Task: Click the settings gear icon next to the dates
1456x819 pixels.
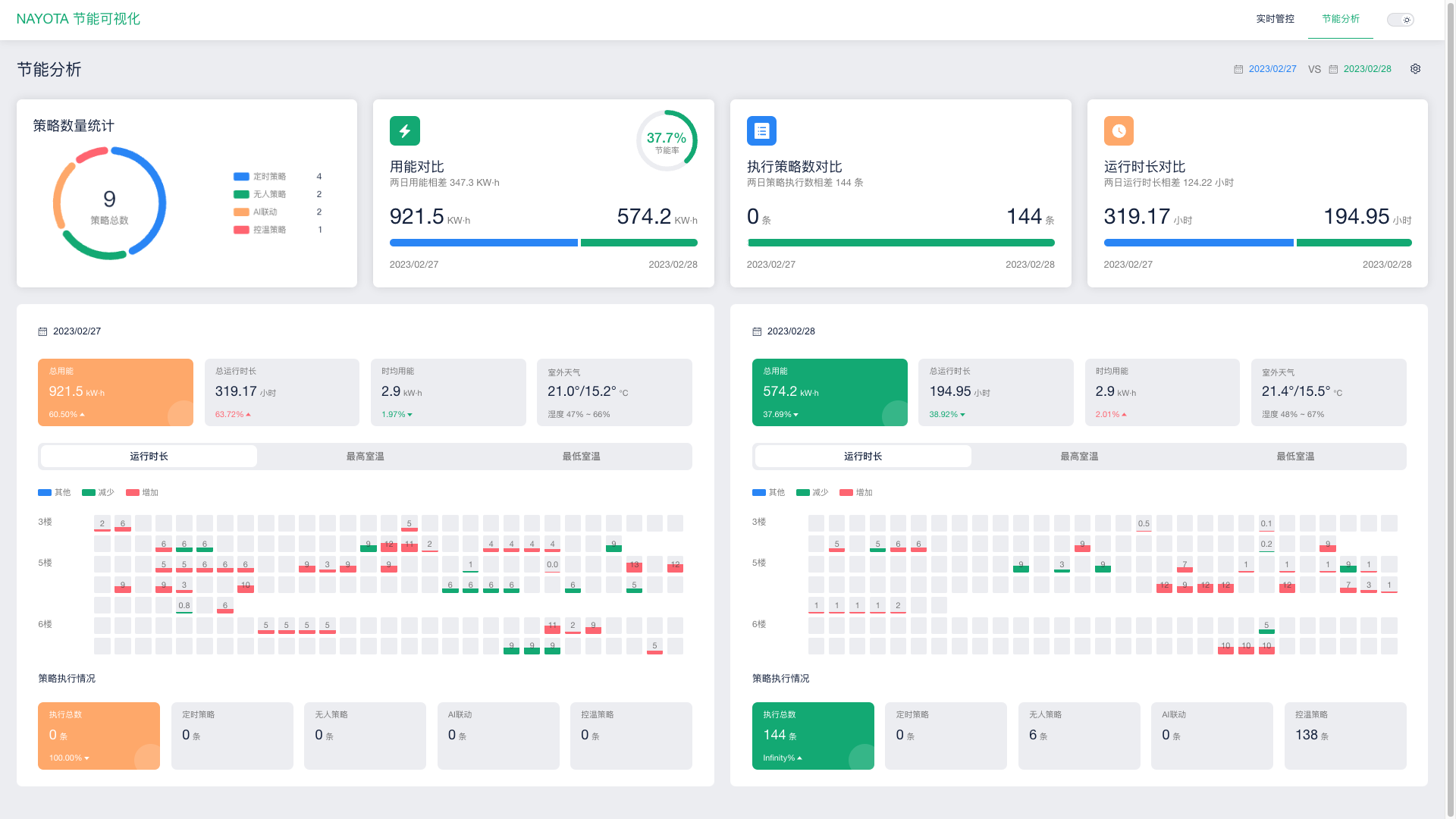Action: (x=1415, y=69)
